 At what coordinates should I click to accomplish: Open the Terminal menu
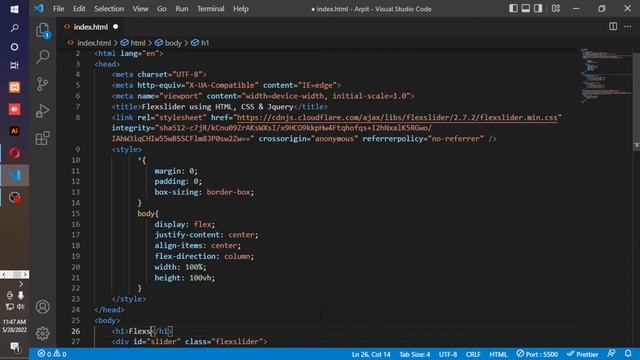tap(211, 9)
